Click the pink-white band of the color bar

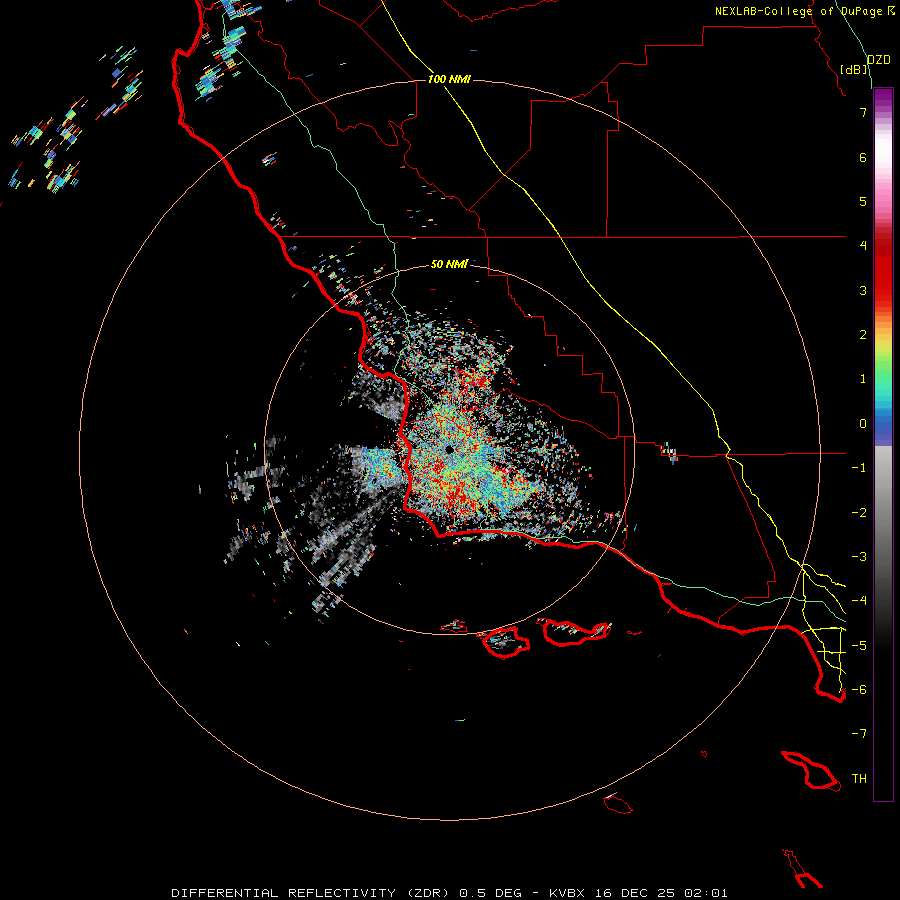(883, 172)
